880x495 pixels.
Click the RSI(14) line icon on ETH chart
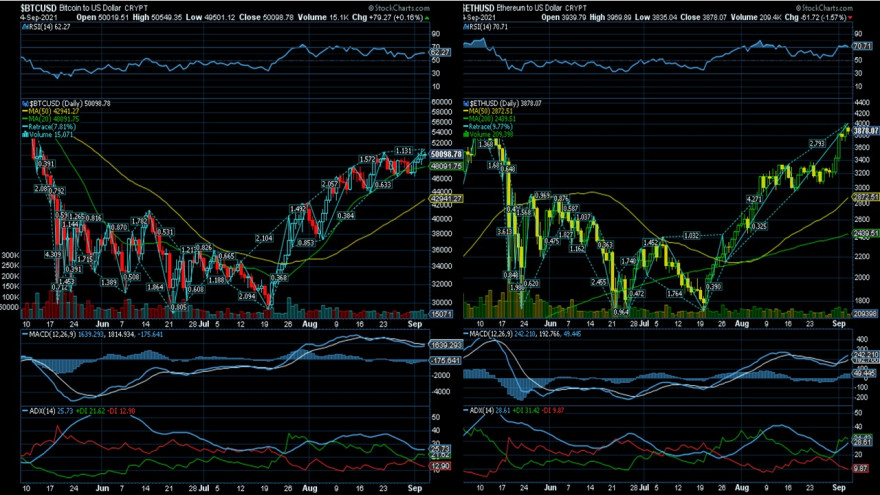tap(466, 26)
